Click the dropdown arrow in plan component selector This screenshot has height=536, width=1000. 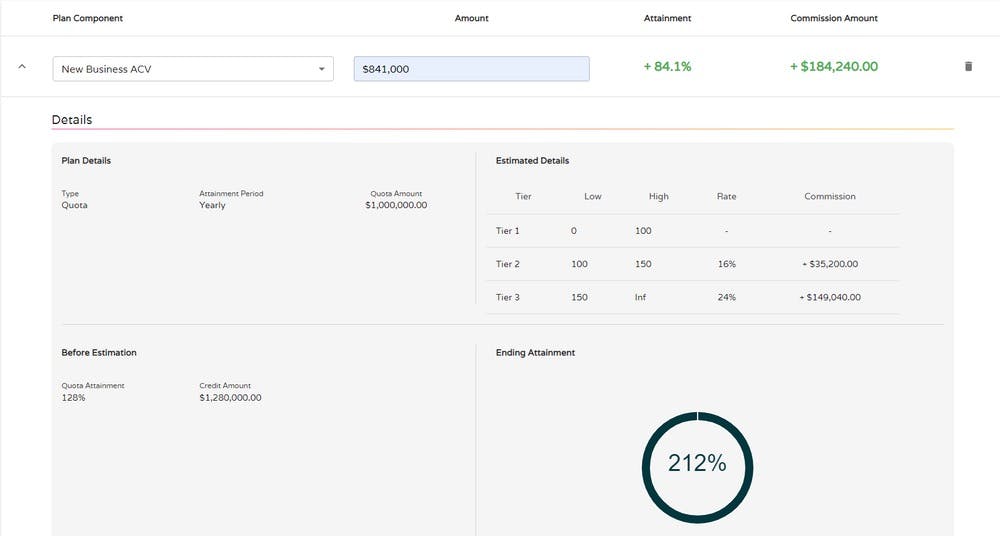[x=321, y=69]
